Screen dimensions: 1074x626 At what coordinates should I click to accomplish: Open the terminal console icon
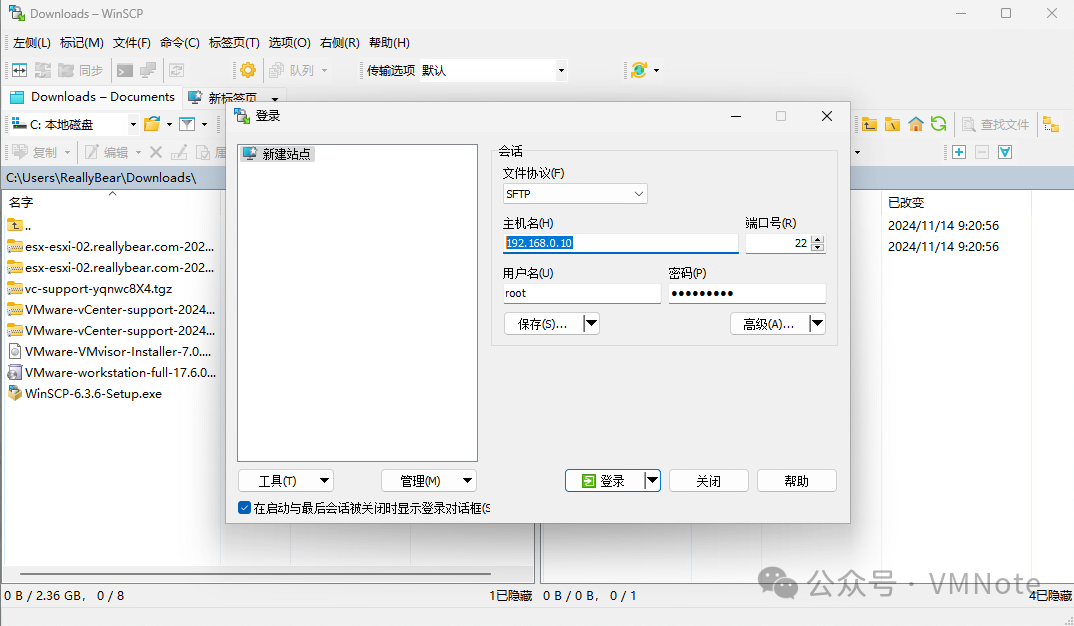(125, 70)
